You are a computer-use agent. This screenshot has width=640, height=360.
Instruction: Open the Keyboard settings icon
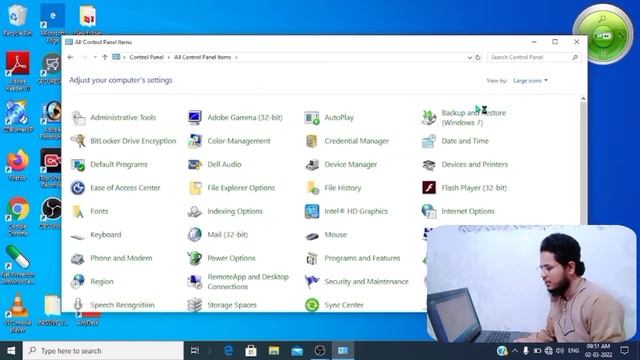(x=78, y=235)
